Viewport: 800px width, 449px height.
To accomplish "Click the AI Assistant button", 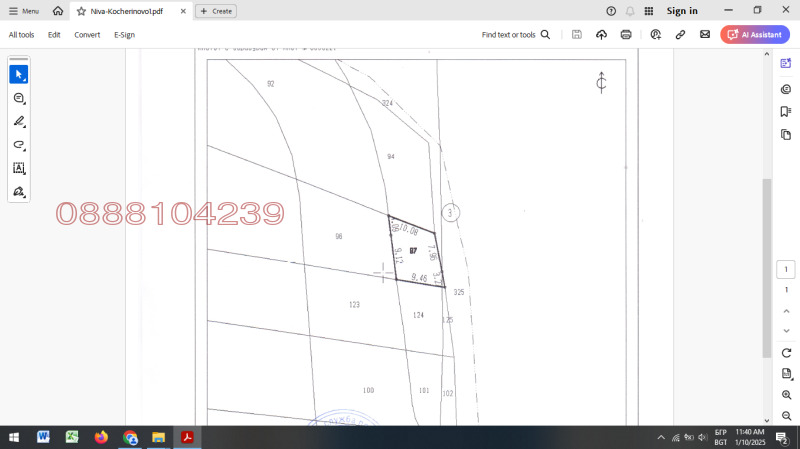I will point(755,34).
